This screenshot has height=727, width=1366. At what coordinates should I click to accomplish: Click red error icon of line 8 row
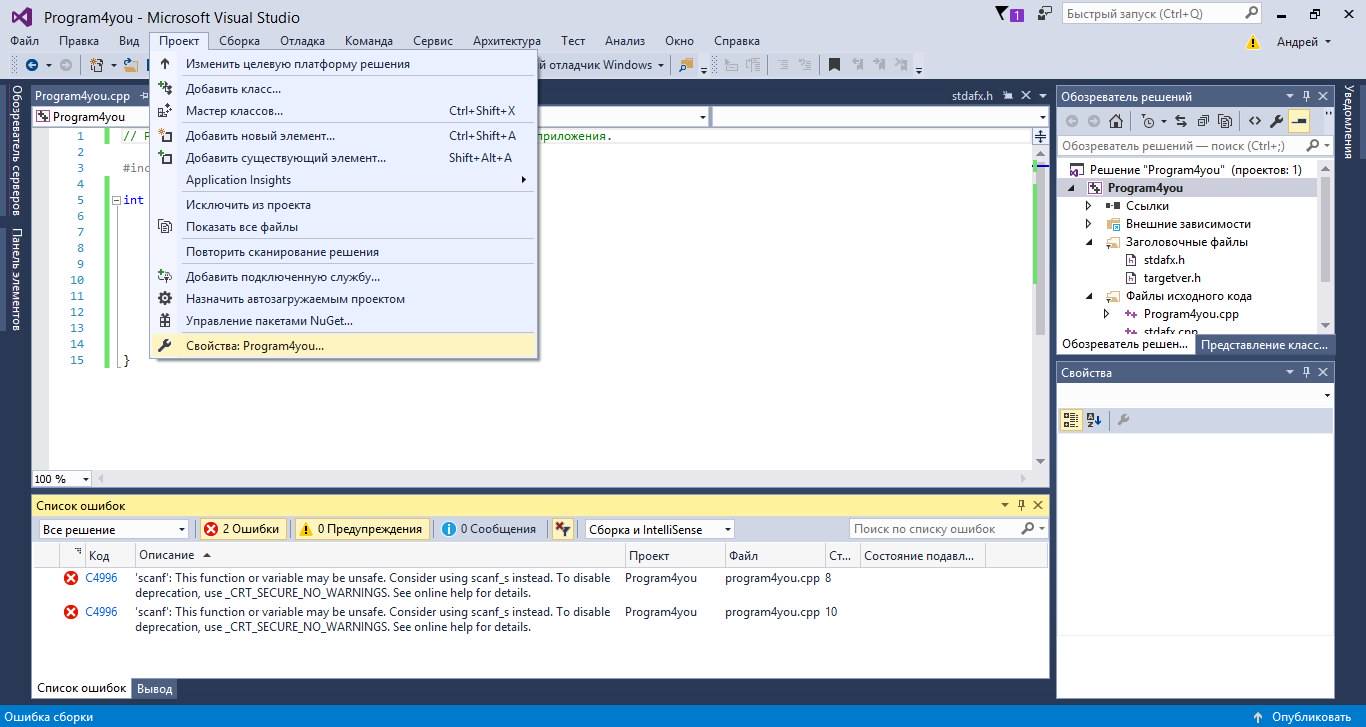70,578
